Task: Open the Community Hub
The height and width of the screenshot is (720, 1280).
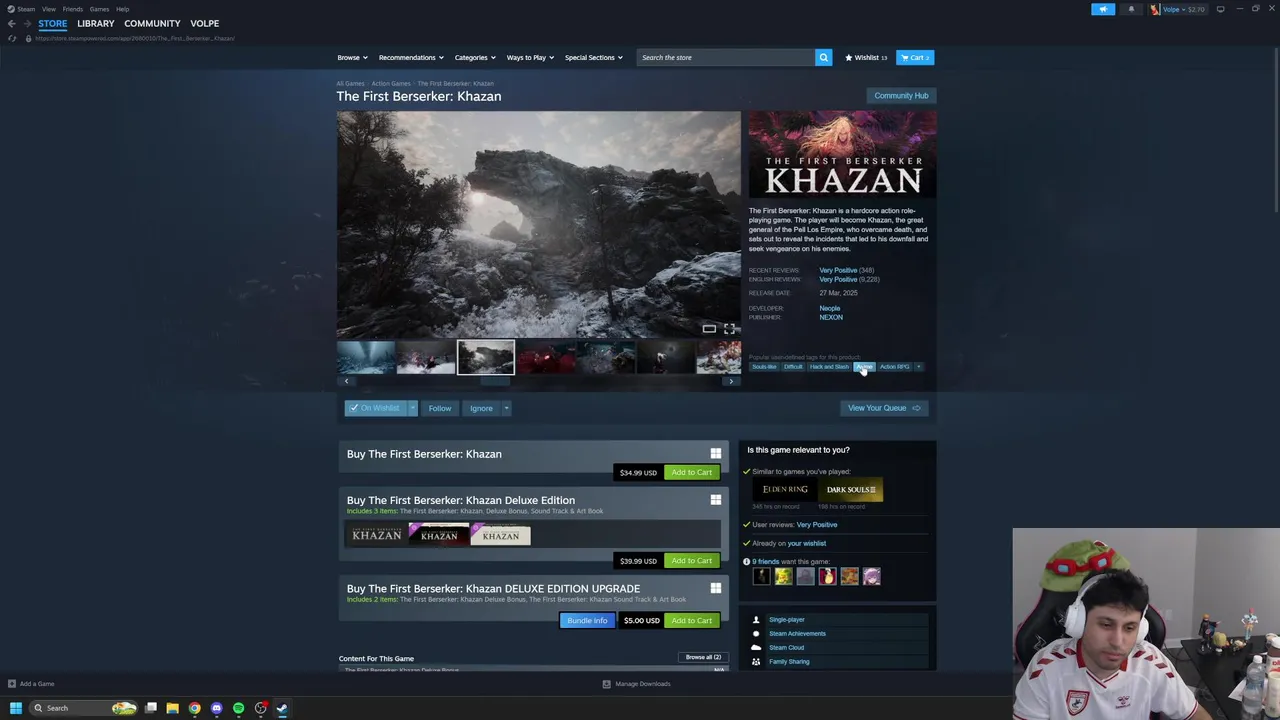Action: tap(901, 96)
